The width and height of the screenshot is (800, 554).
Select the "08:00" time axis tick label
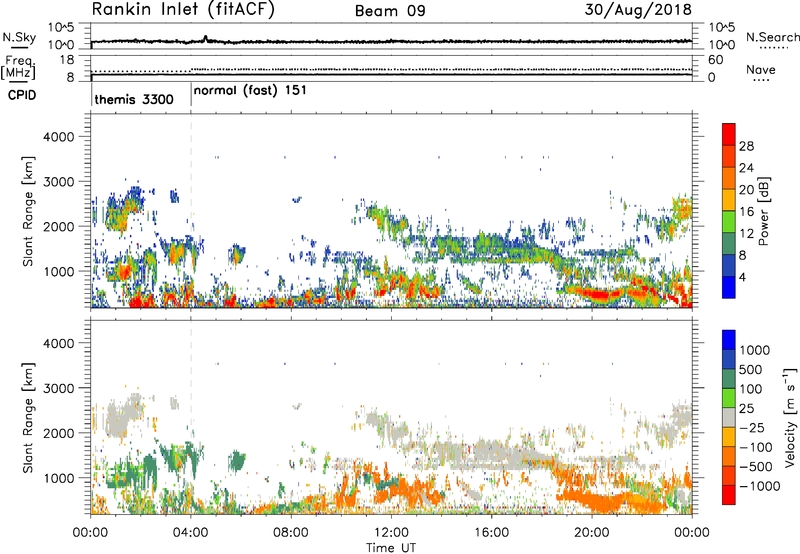291,533
